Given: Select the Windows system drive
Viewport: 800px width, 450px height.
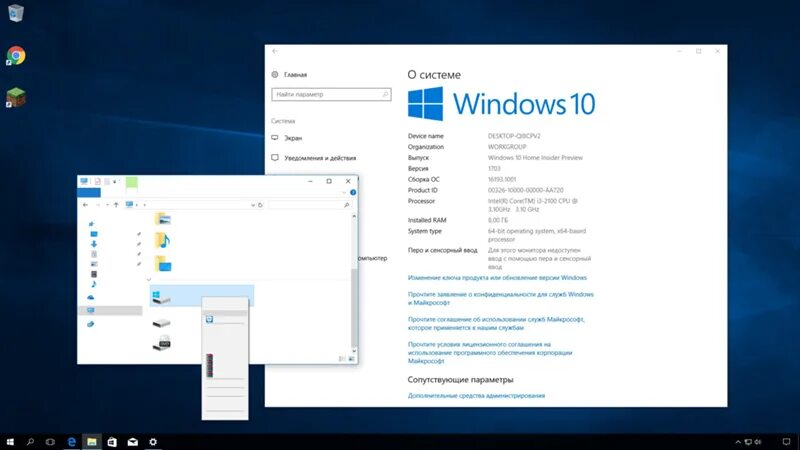Looking at the screenshot, I should (202, 296).
